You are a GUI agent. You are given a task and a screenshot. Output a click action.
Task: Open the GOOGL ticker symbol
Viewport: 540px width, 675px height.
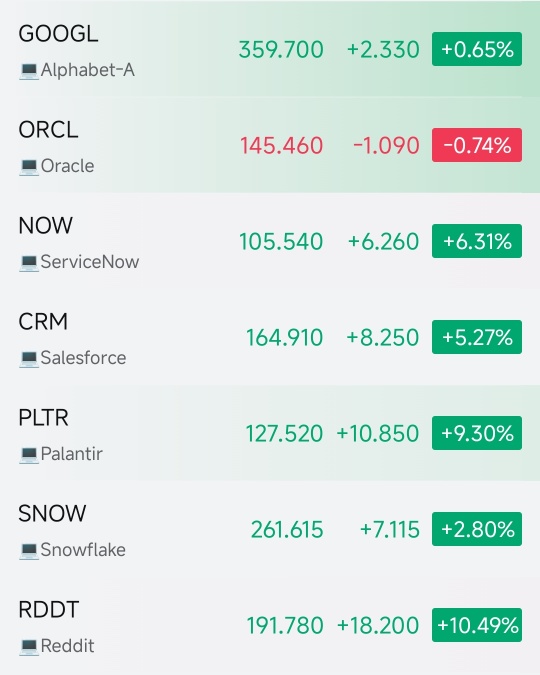[x=58, y=34]
